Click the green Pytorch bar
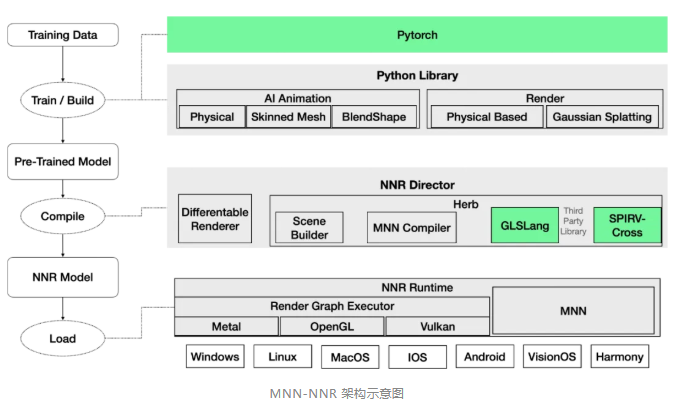 tap(416, 35)
